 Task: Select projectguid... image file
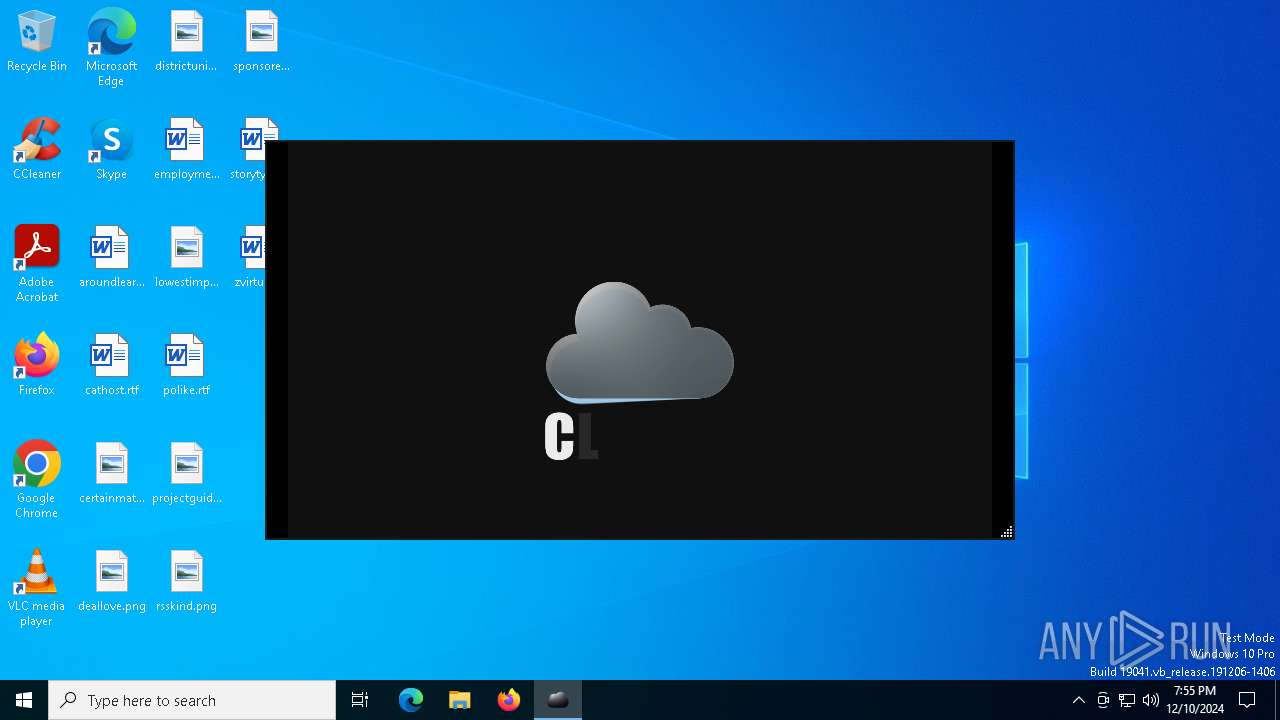click(186, 474)
